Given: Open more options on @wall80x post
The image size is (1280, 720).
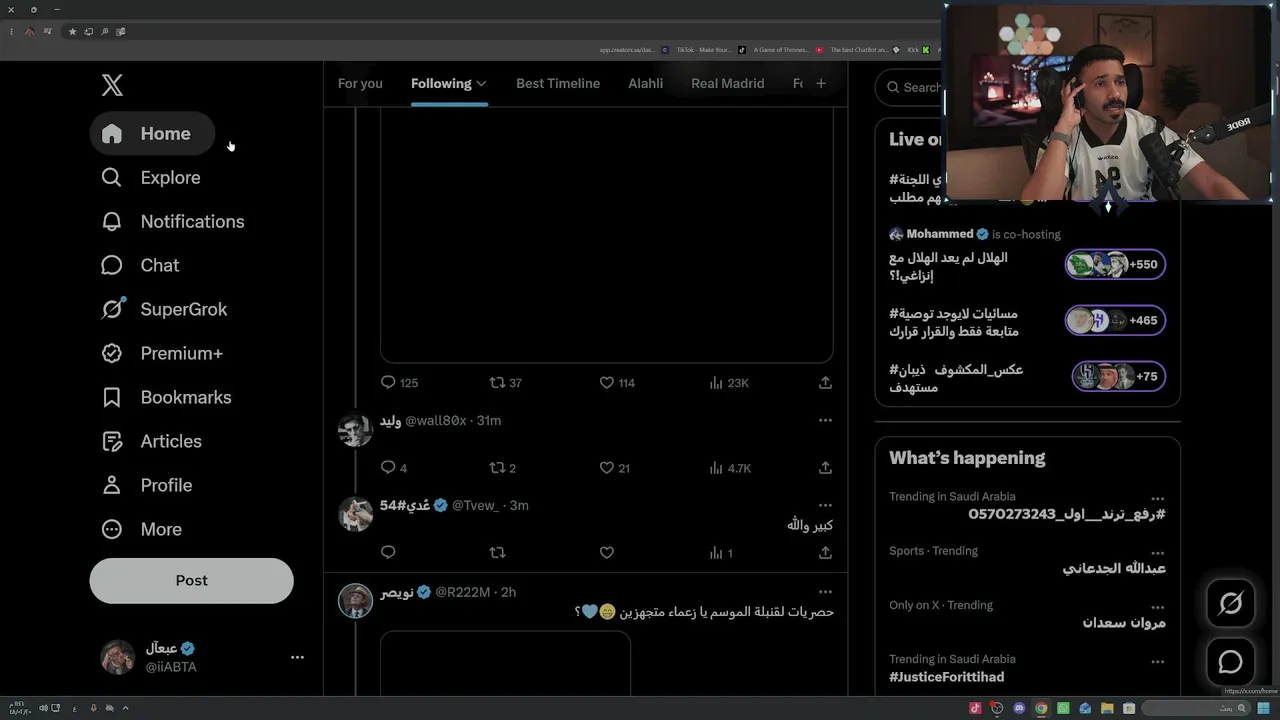Looking at the screenshot, I should click(825, 420).
